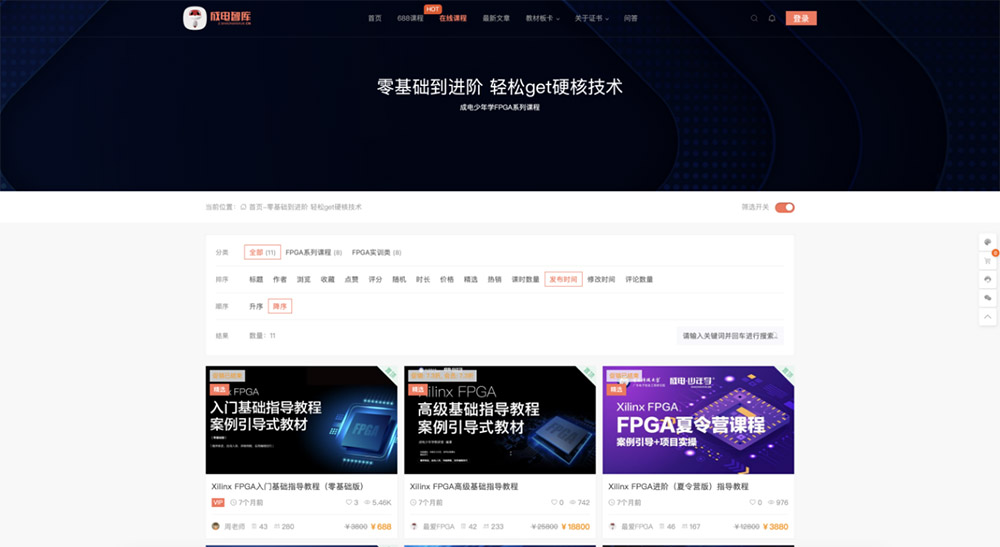Image resolution: width=1000 pixels, height=547 pixels.
Task: Select 降序 descending order
Action: [280, 307]
